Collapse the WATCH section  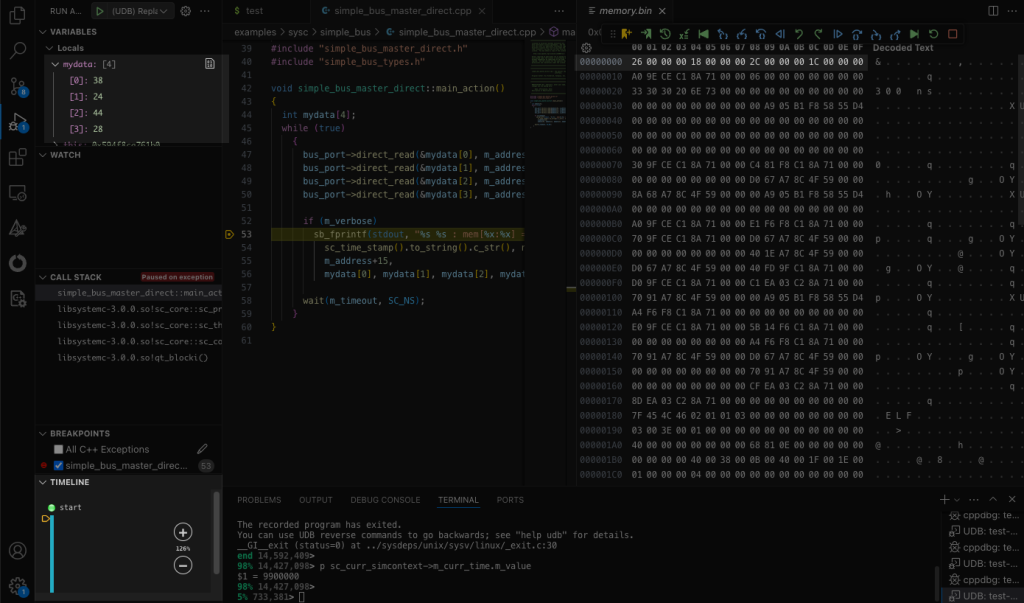click(x=43, y=155)
